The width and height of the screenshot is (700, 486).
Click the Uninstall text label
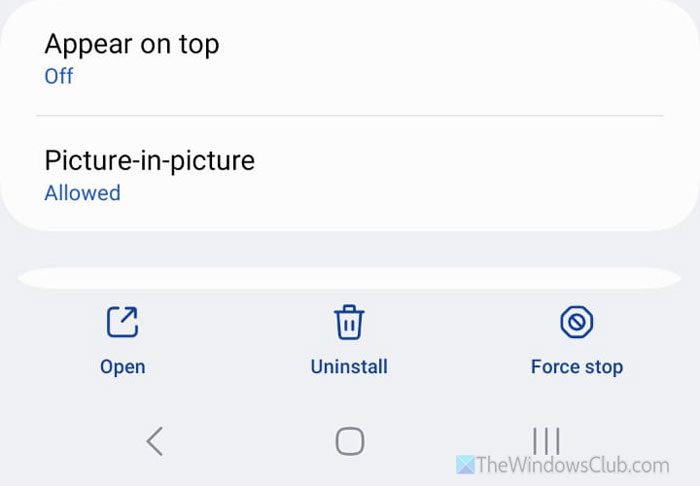pyautogui.click(x=349, y=367)
